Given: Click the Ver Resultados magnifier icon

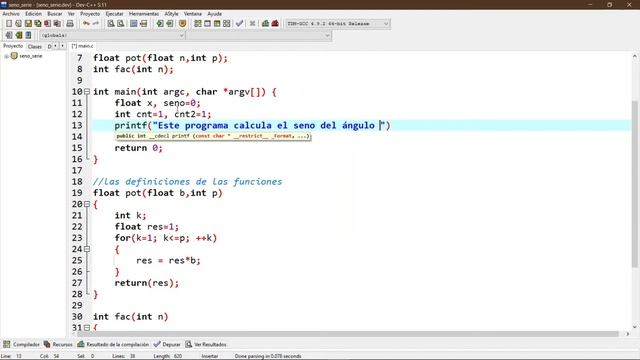Looking at the screenshot, I should (189, 344).
